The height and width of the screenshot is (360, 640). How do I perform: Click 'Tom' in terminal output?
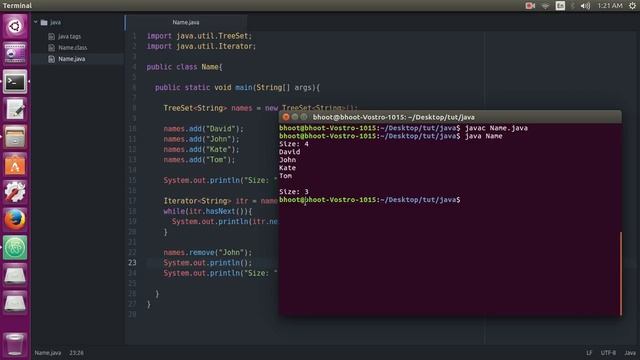(x=285, y=176)
